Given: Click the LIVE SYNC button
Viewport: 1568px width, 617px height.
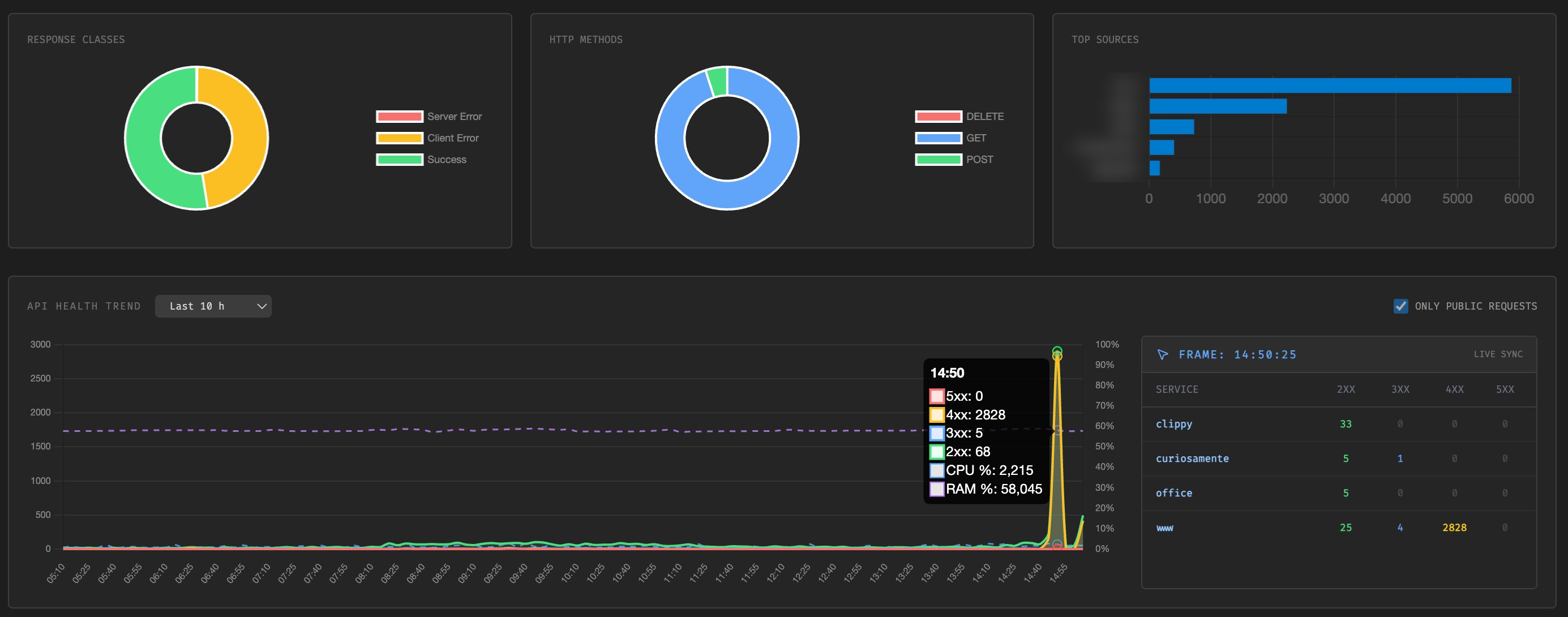Looking at the screenshot, I should (x=1498, y=354).
